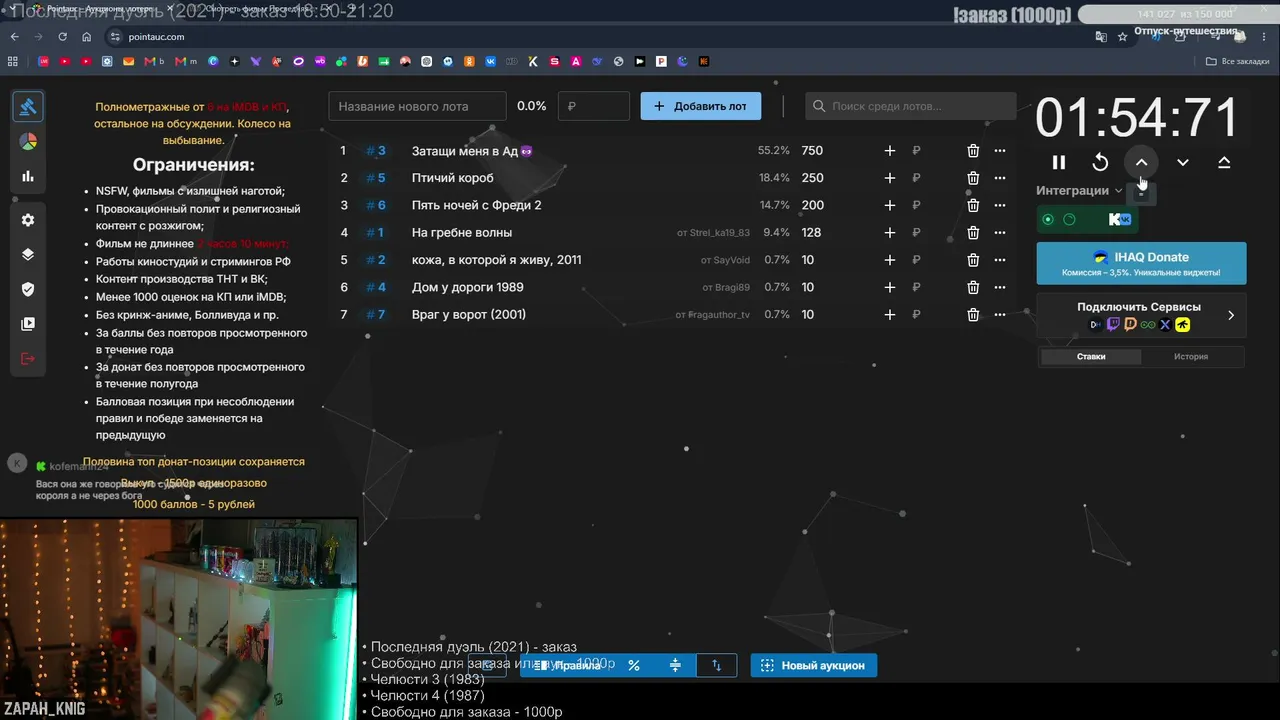Viewport: 1280px width, 720px height.
Task: Switch to the Ставки tab
Action: point(1091,356)
